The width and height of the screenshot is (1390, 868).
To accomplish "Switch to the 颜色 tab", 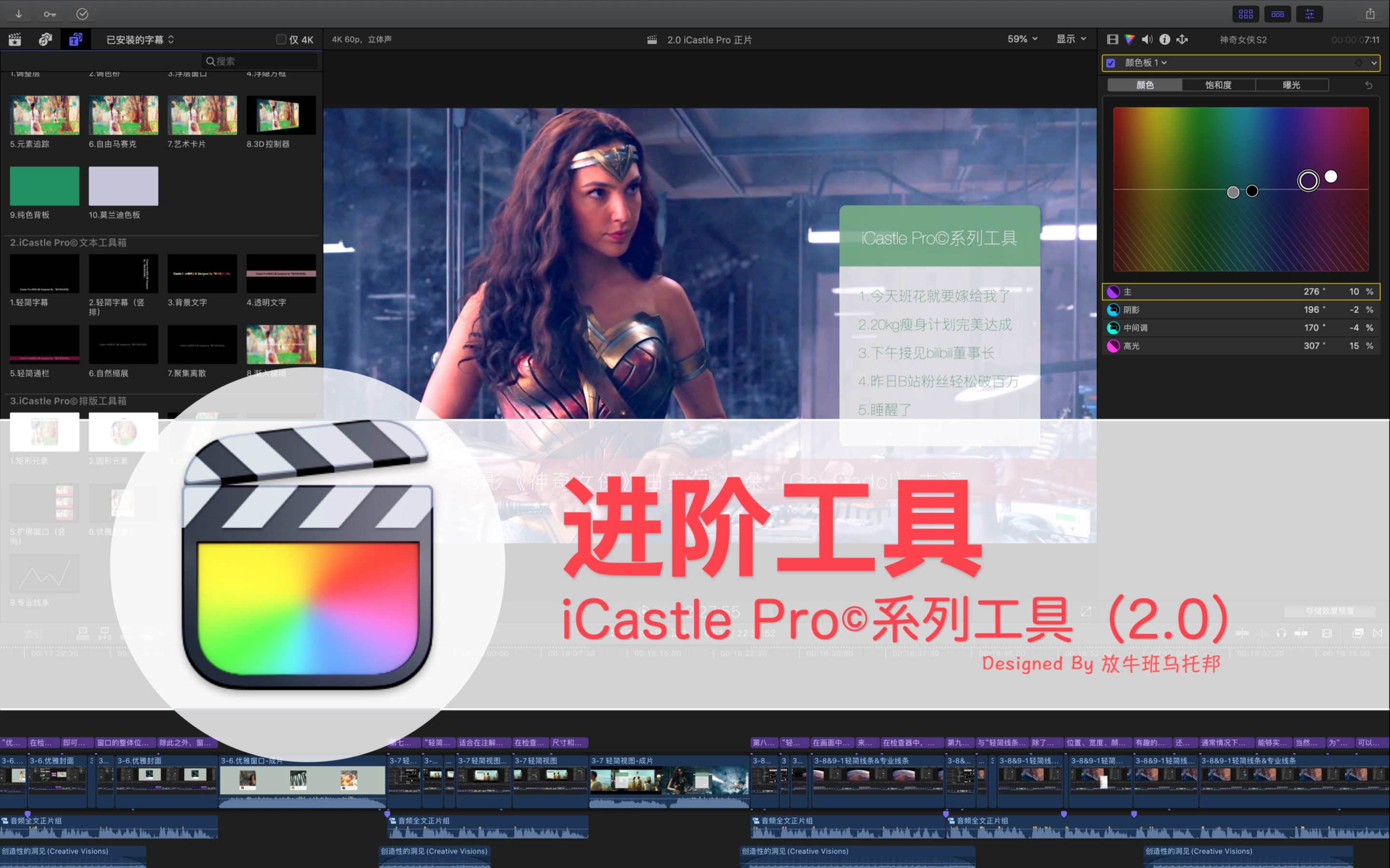I will [1145, 85].
